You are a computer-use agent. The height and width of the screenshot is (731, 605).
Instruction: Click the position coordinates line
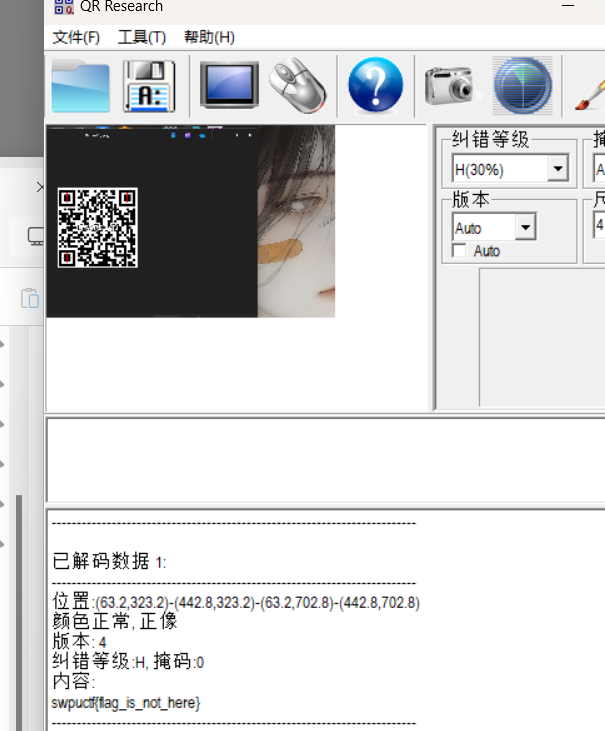click(x=236, y=602)
